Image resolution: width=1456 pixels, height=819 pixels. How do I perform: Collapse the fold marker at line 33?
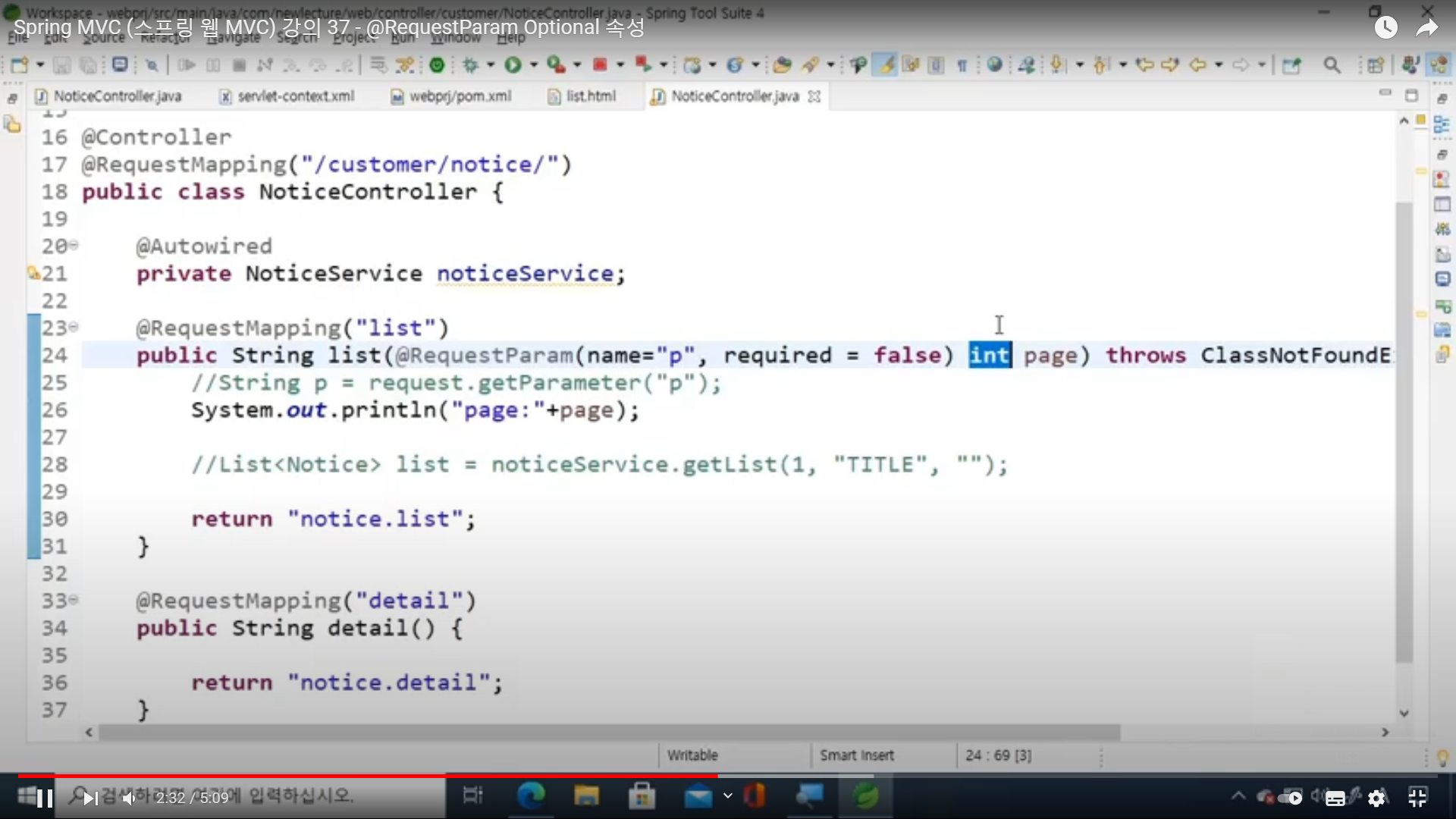click(x=74, y=600)
